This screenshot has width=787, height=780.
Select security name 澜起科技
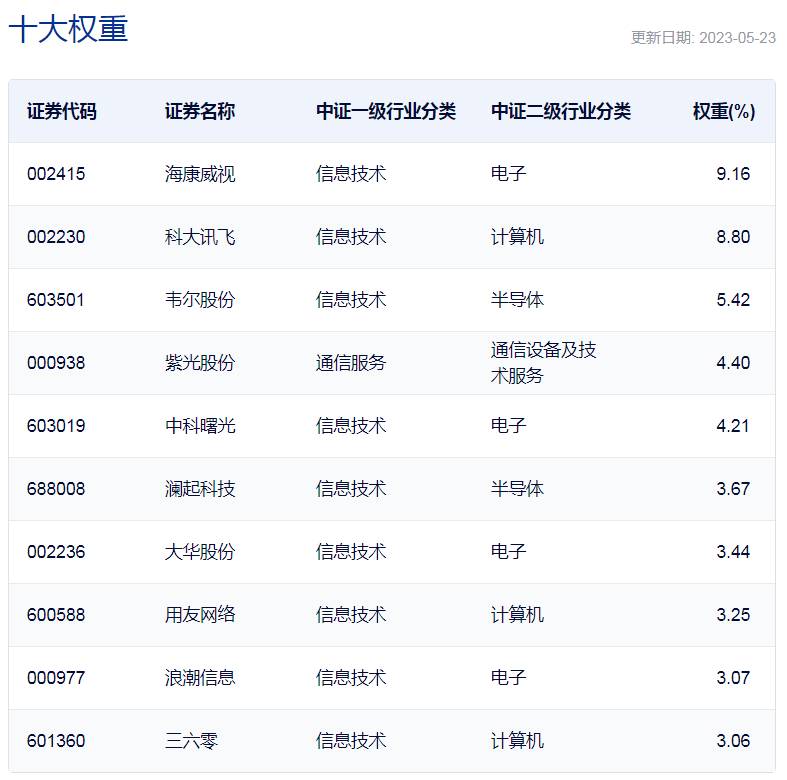[x=200, y=489]
